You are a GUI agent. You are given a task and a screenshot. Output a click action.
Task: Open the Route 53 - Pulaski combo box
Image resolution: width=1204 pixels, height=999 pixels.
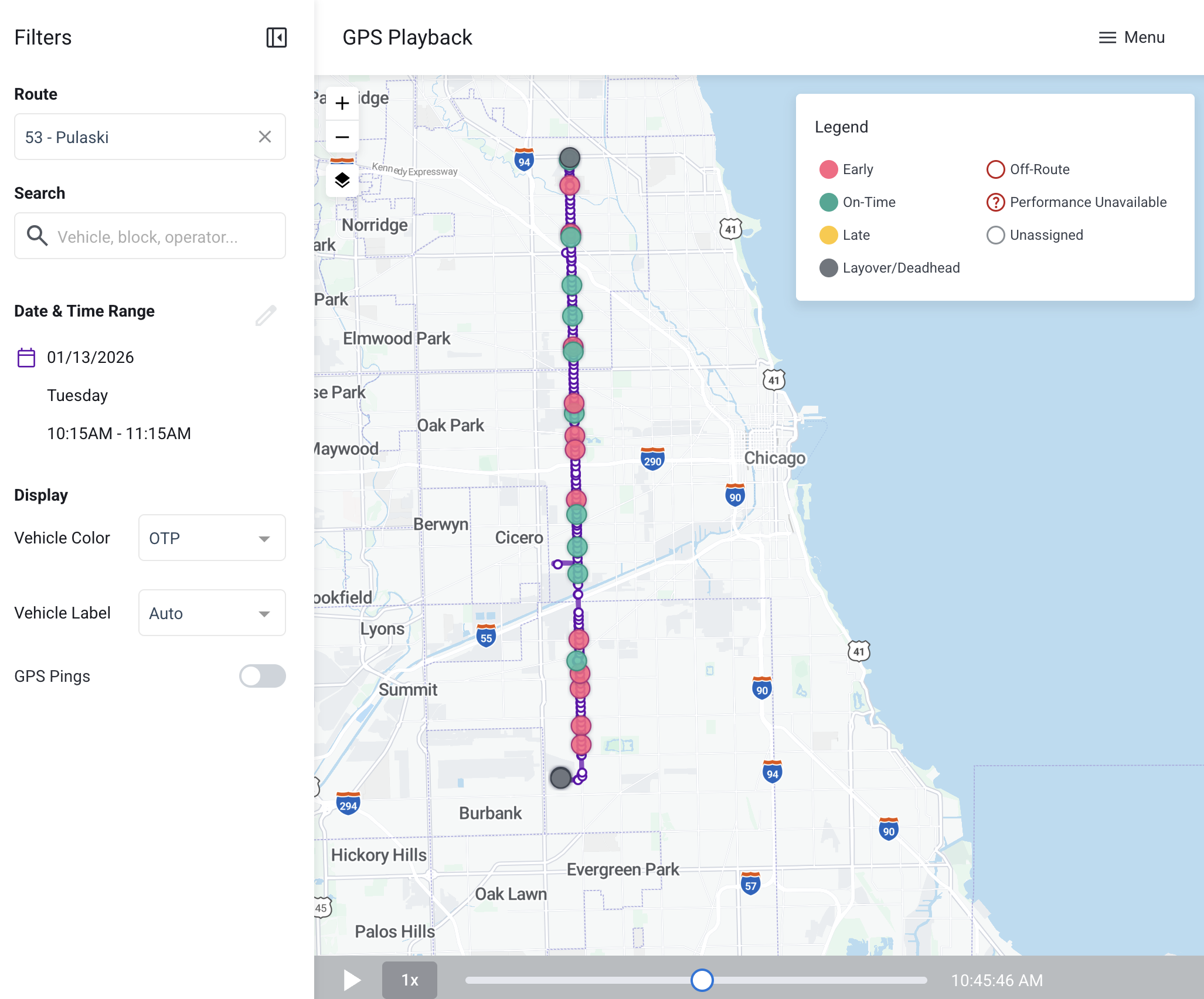[x=135, y=137]
